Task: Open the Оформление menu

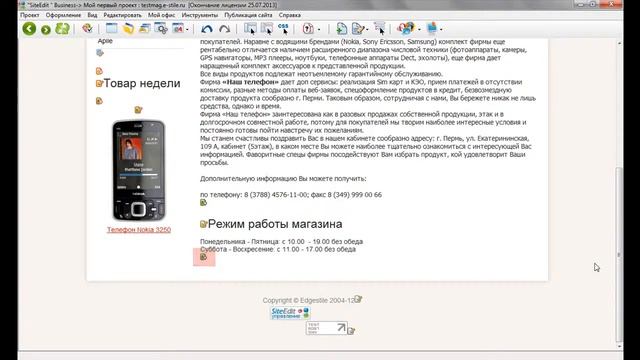Action: (63, 15)
